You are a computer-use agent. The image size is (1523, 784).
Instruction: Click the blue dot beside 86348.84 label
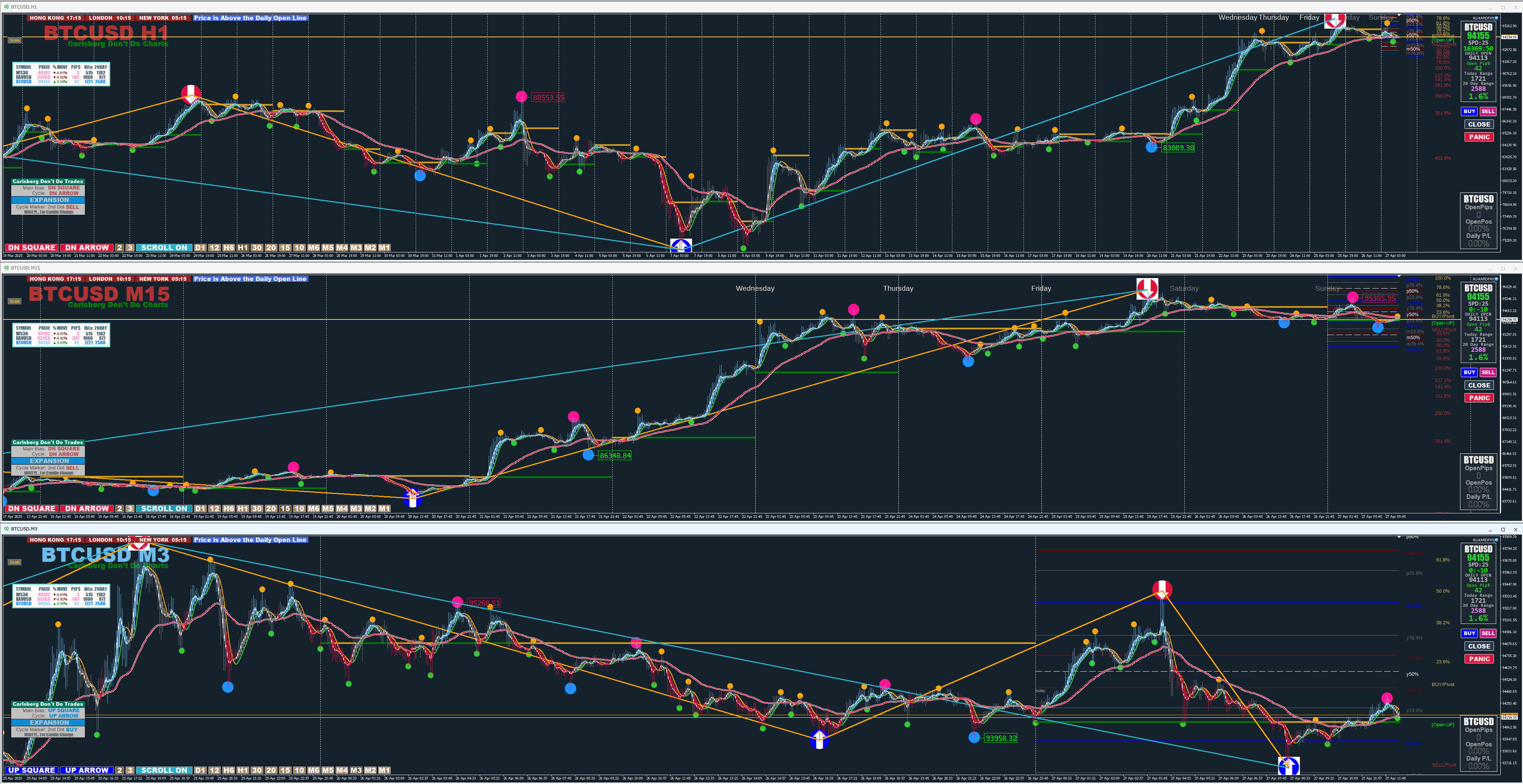pos(588,455)
